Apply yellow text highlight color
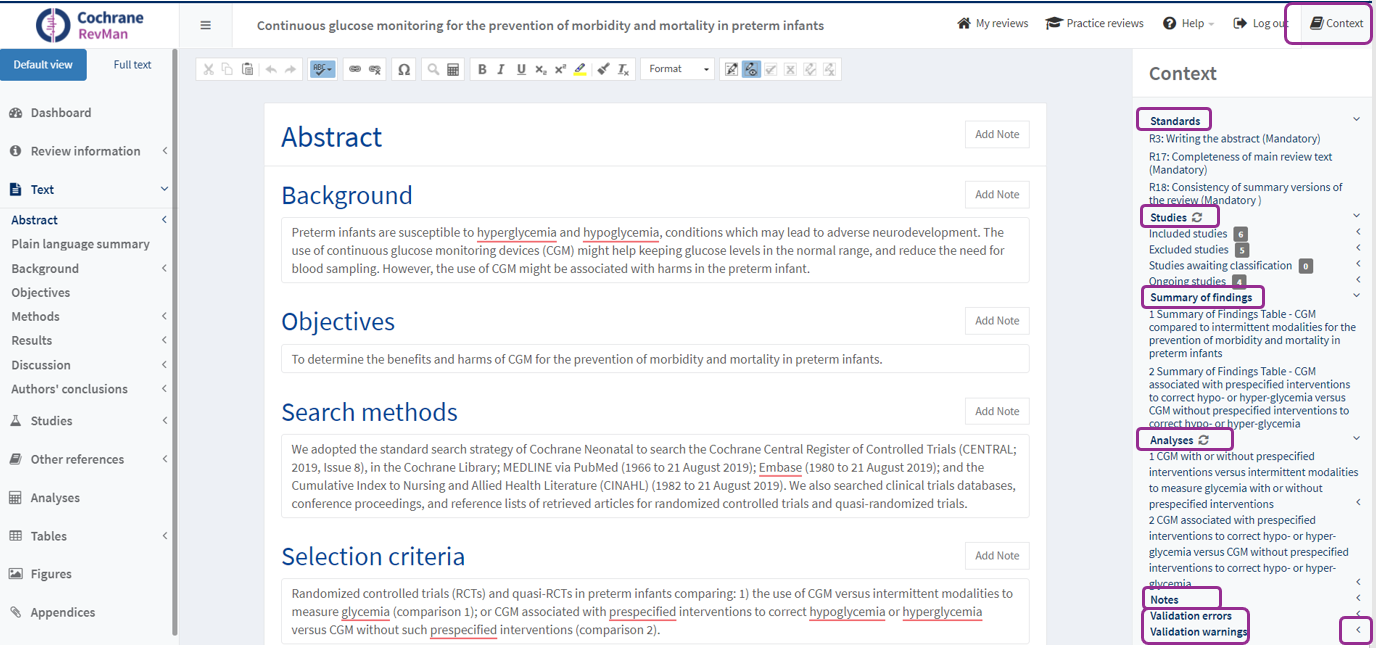This screenshot has width=1376, height=648. click(580, 69)
